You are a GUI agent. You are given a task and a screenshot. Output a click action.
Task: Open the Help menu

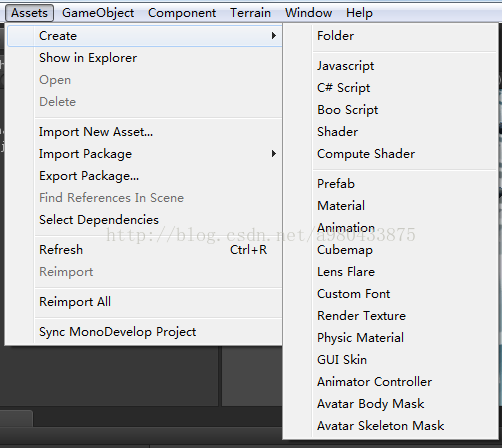(x=359, y=13)
